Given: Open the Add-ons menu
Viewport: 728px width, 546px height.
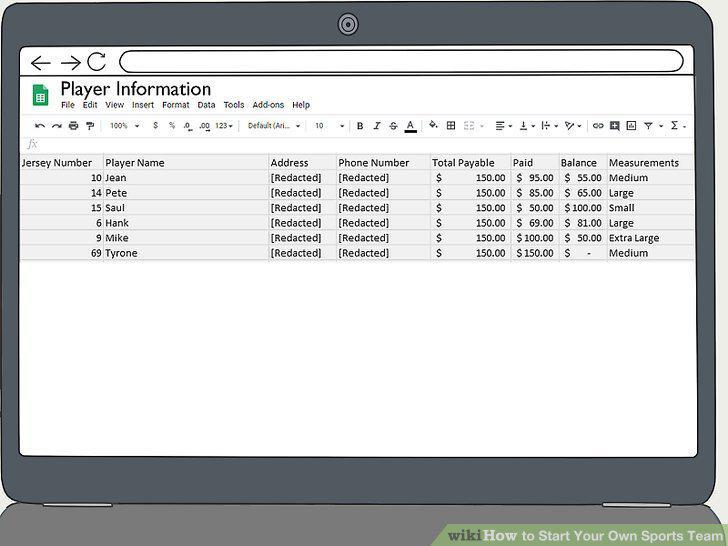Looking at the screenshot, I should 268,105.
